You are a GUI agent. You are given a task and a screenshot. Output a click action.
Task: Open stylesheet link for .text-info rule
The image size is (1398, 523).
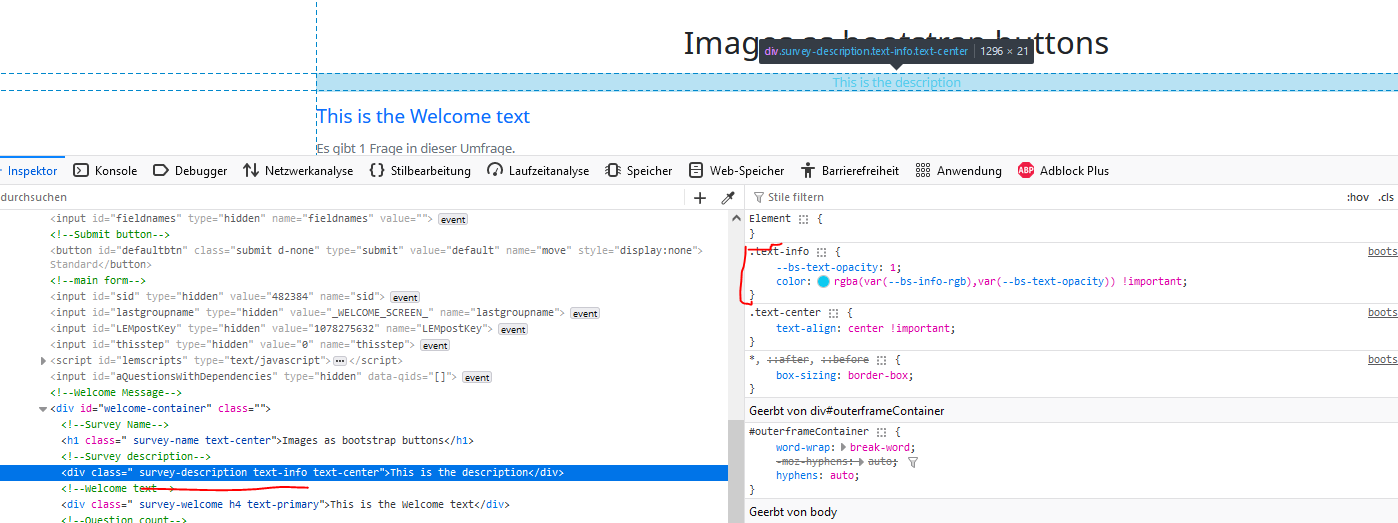tap(1382, 252)
